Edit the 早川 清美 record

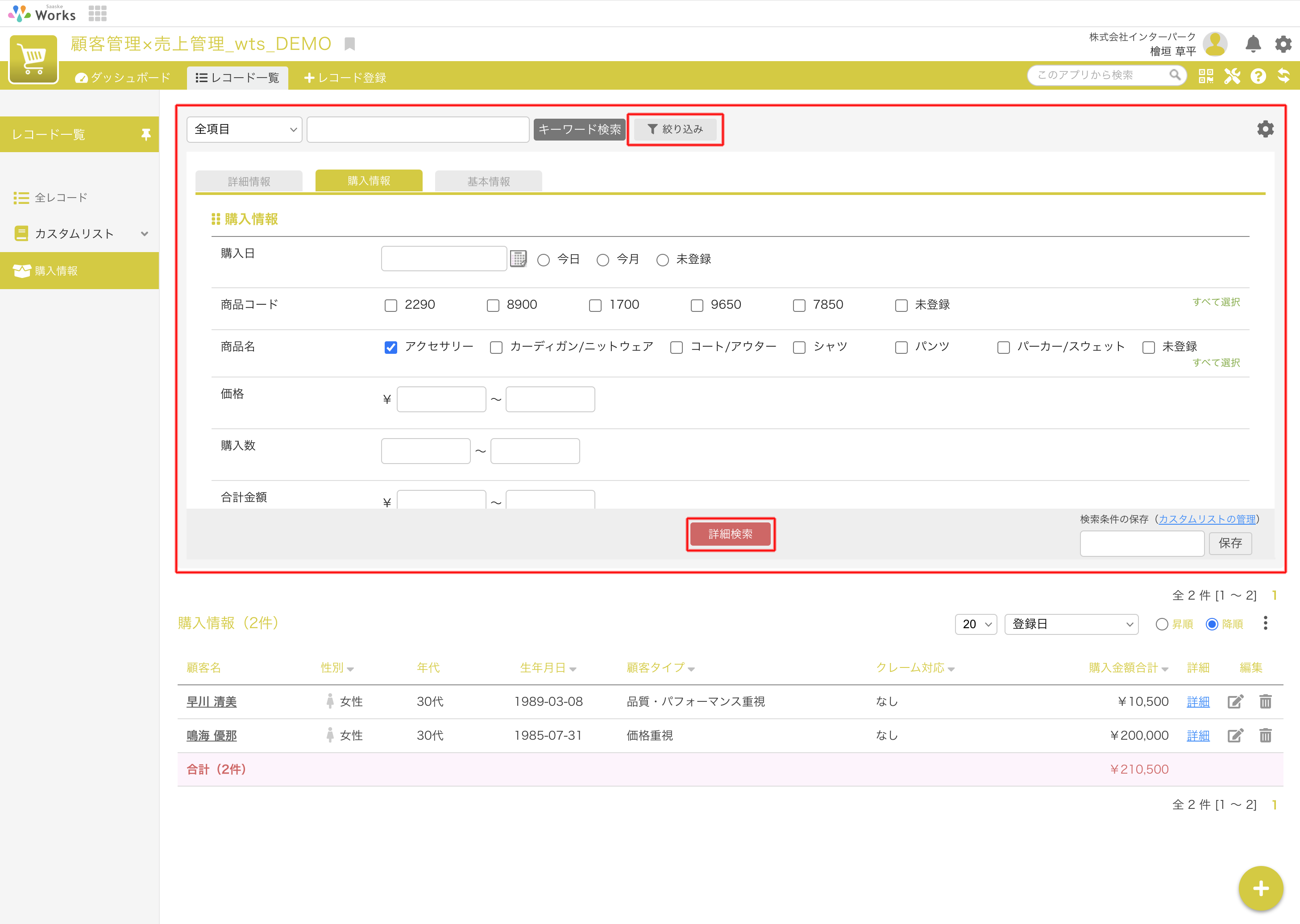[1235, 701]
